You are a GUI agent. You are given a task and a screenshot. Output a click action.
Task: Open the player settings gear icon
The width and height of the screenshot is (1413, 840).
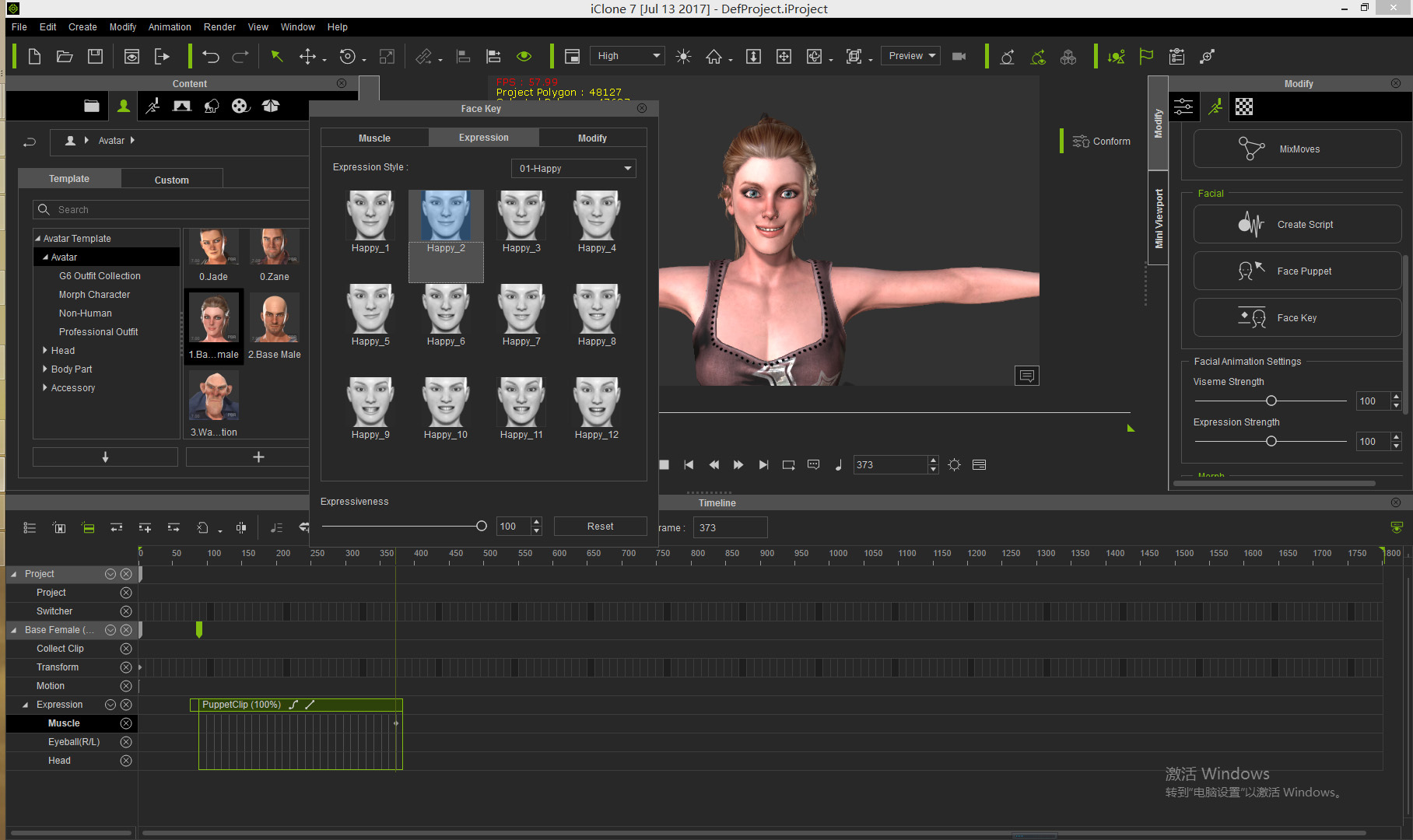click(x=955, y=464)
